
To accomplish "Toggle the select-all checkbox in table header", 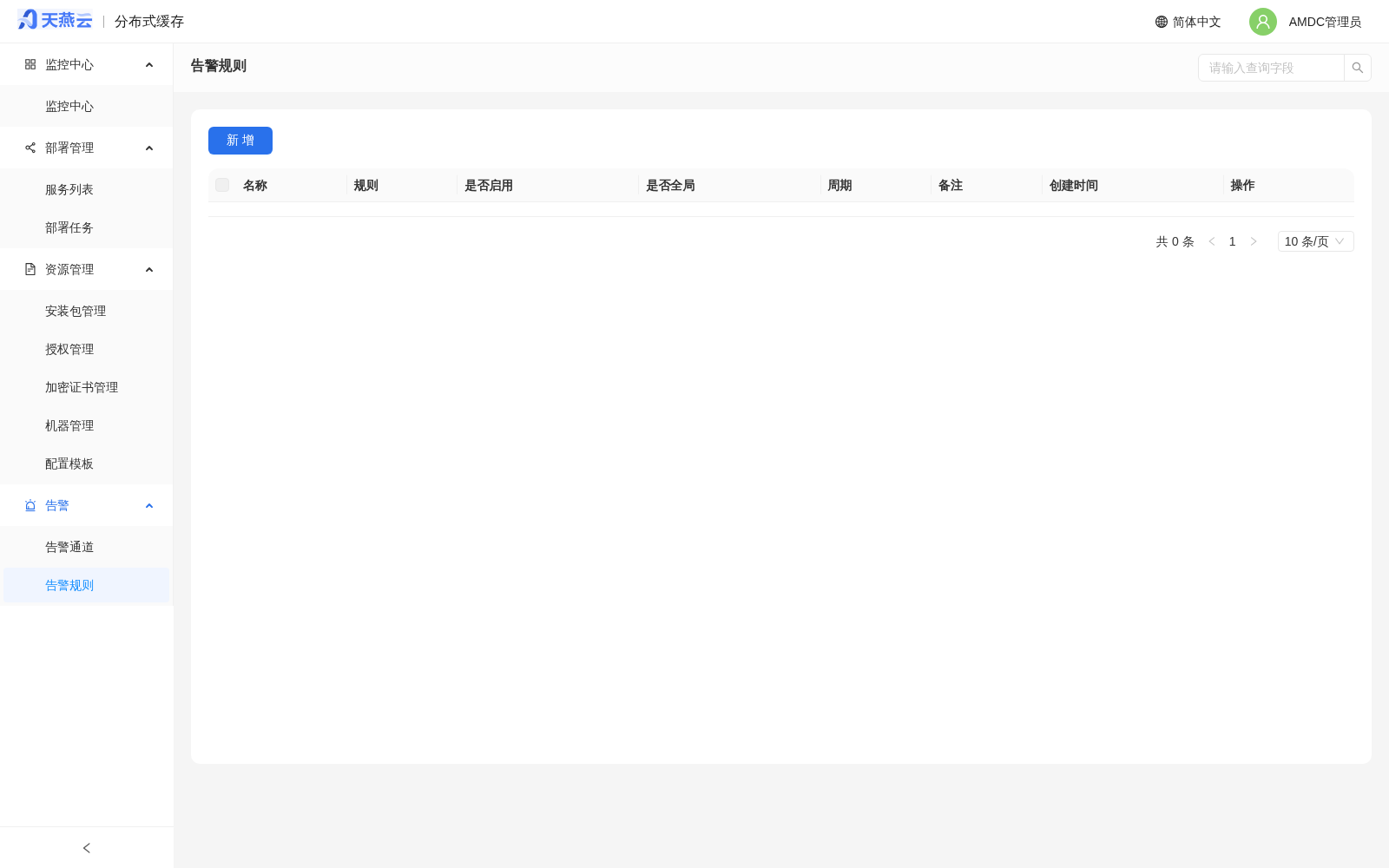I will click(x=222, y=185).
